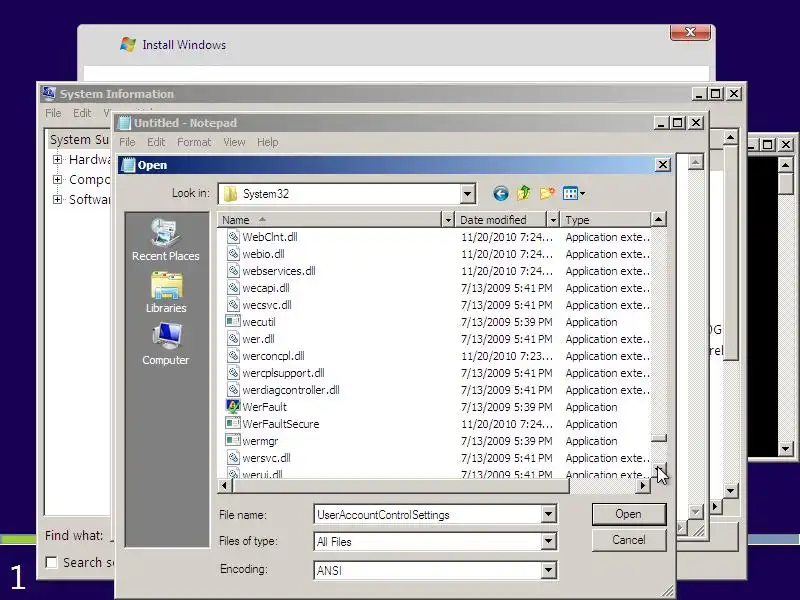Select the werdiagcontroller.dll file icon
Screen dimensions: 800x600
(233, 390)
